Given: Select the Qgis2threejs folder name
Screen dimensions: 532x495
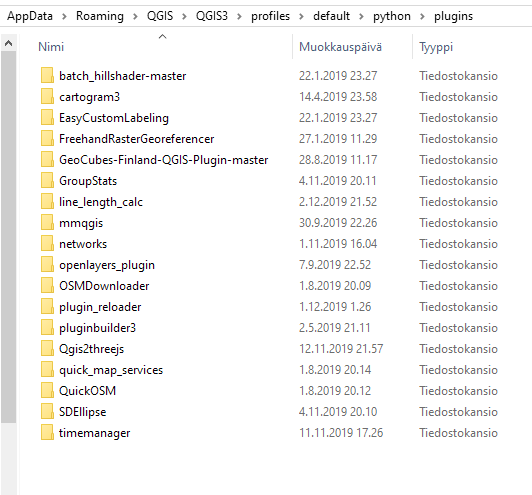Looking at the screenshot, I should (x=92, y=349).
